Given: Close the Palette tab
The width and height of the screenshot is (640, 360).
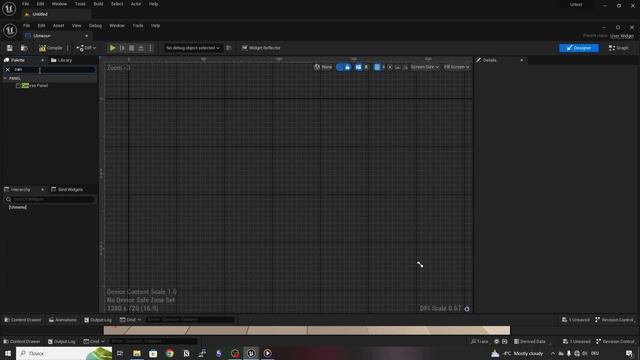Looking at the screenshot, I should pyautogui.click(x=42, y=60).
